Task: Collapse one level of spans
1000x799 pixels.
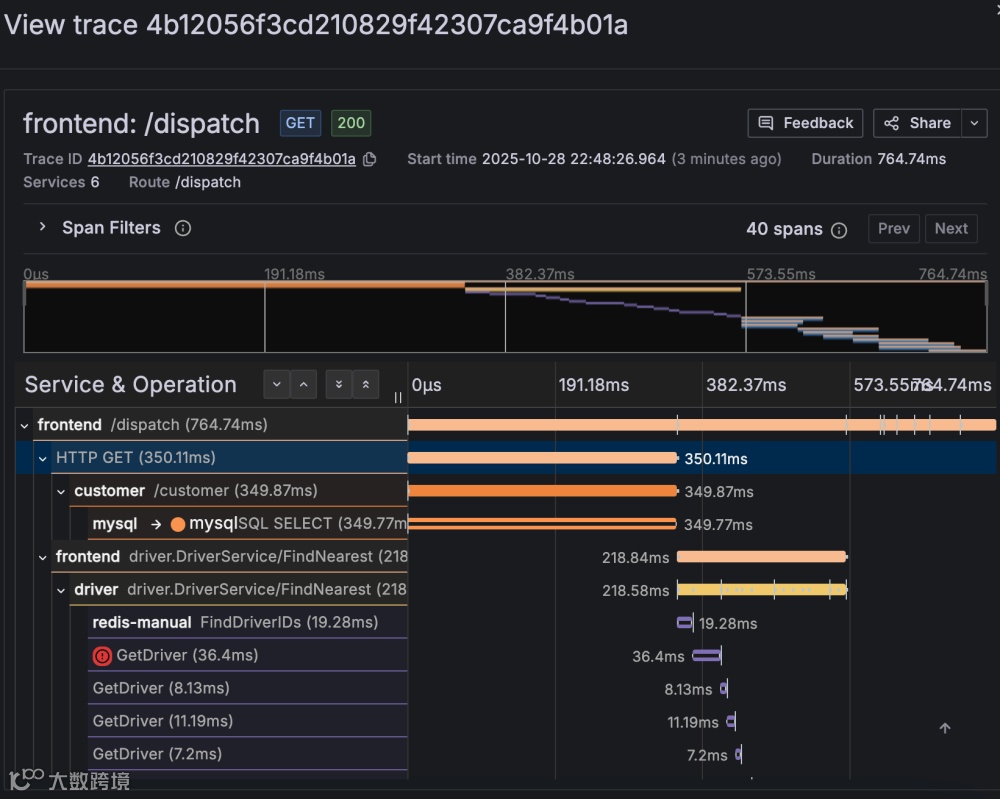Action: click(304, 385)
